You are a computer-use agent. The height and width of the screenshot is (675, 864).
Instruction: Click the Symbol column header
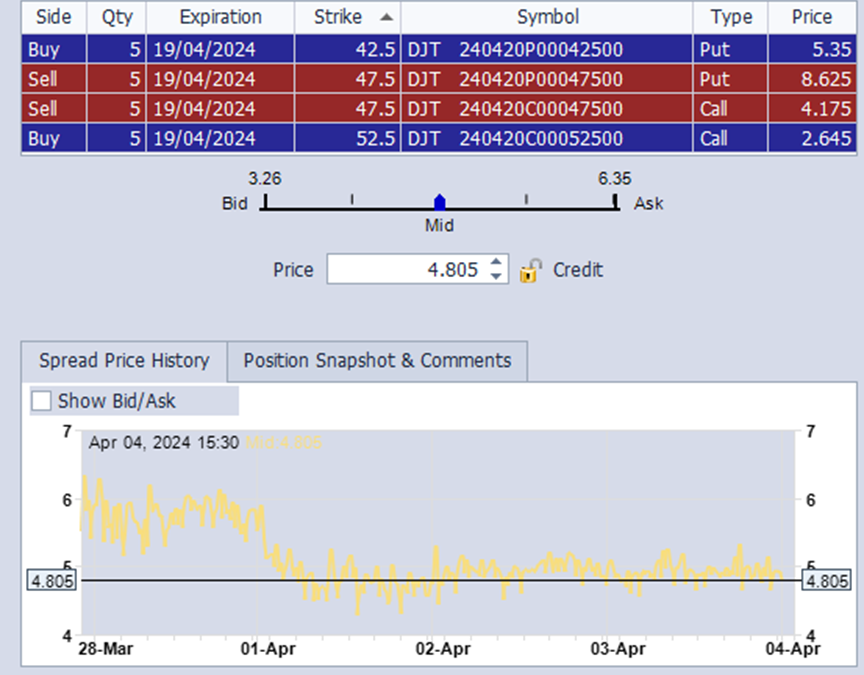tap(547, 17)
